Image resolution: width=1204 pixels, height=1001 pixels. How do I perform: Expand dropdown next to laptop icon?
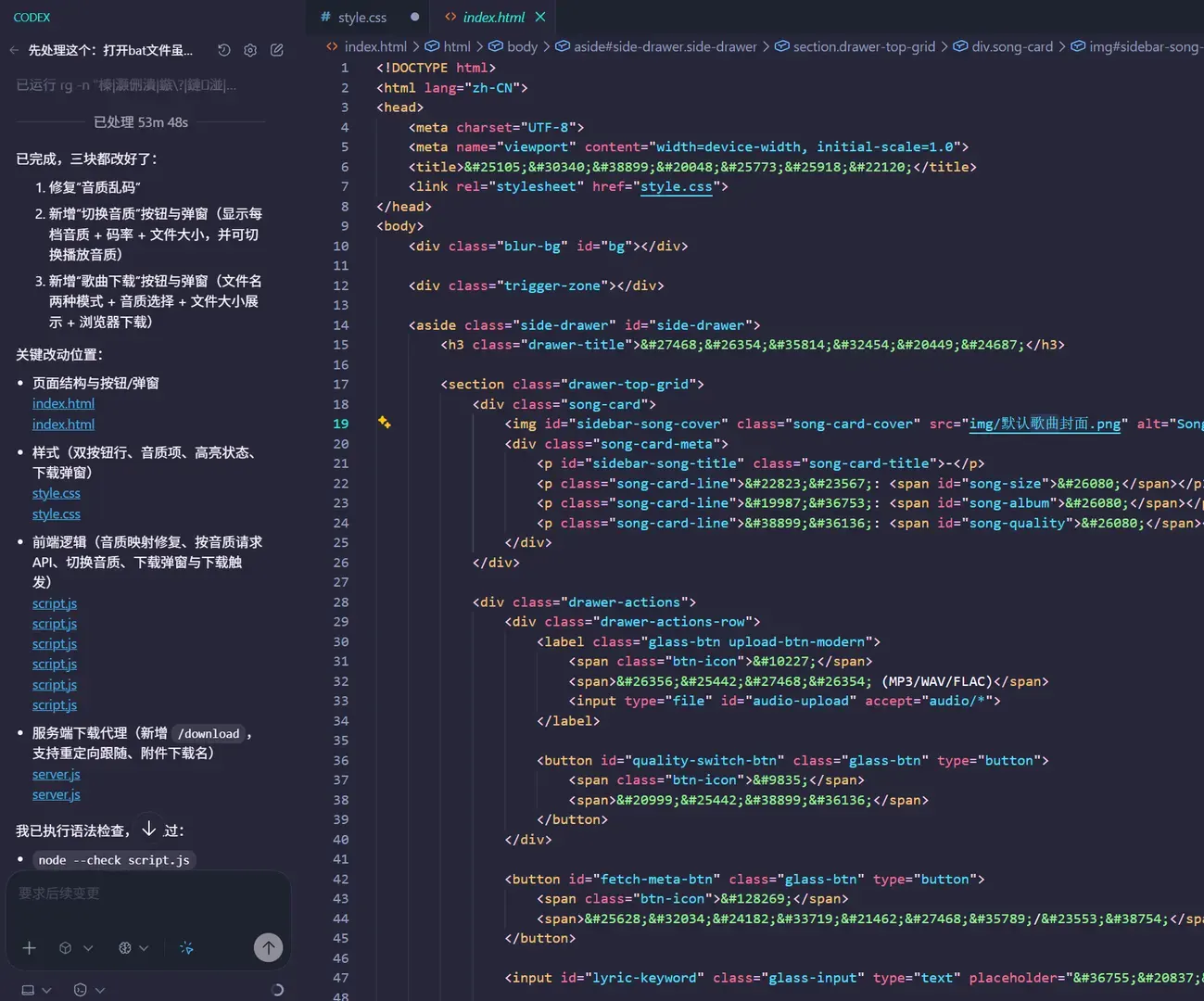click(46, 990)
